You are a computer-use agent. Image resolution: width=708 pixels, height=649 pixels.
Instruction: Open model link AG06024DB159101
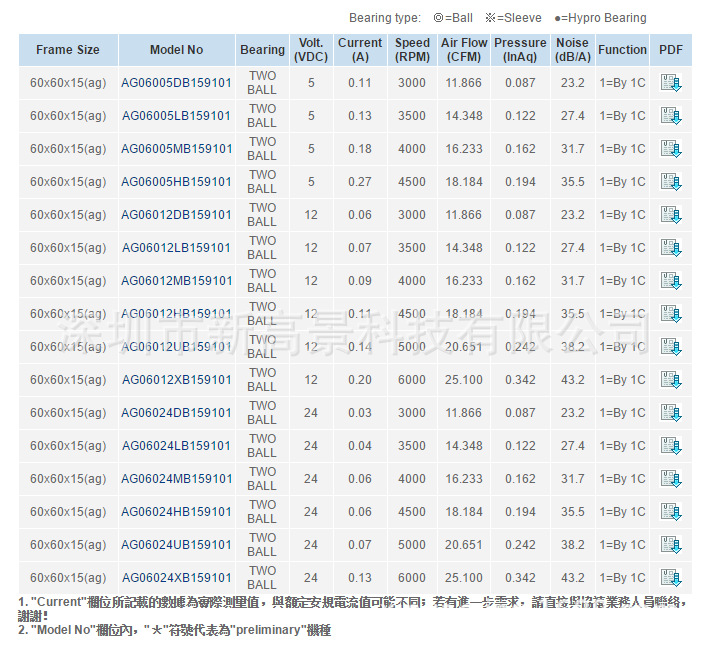point(177,413)
